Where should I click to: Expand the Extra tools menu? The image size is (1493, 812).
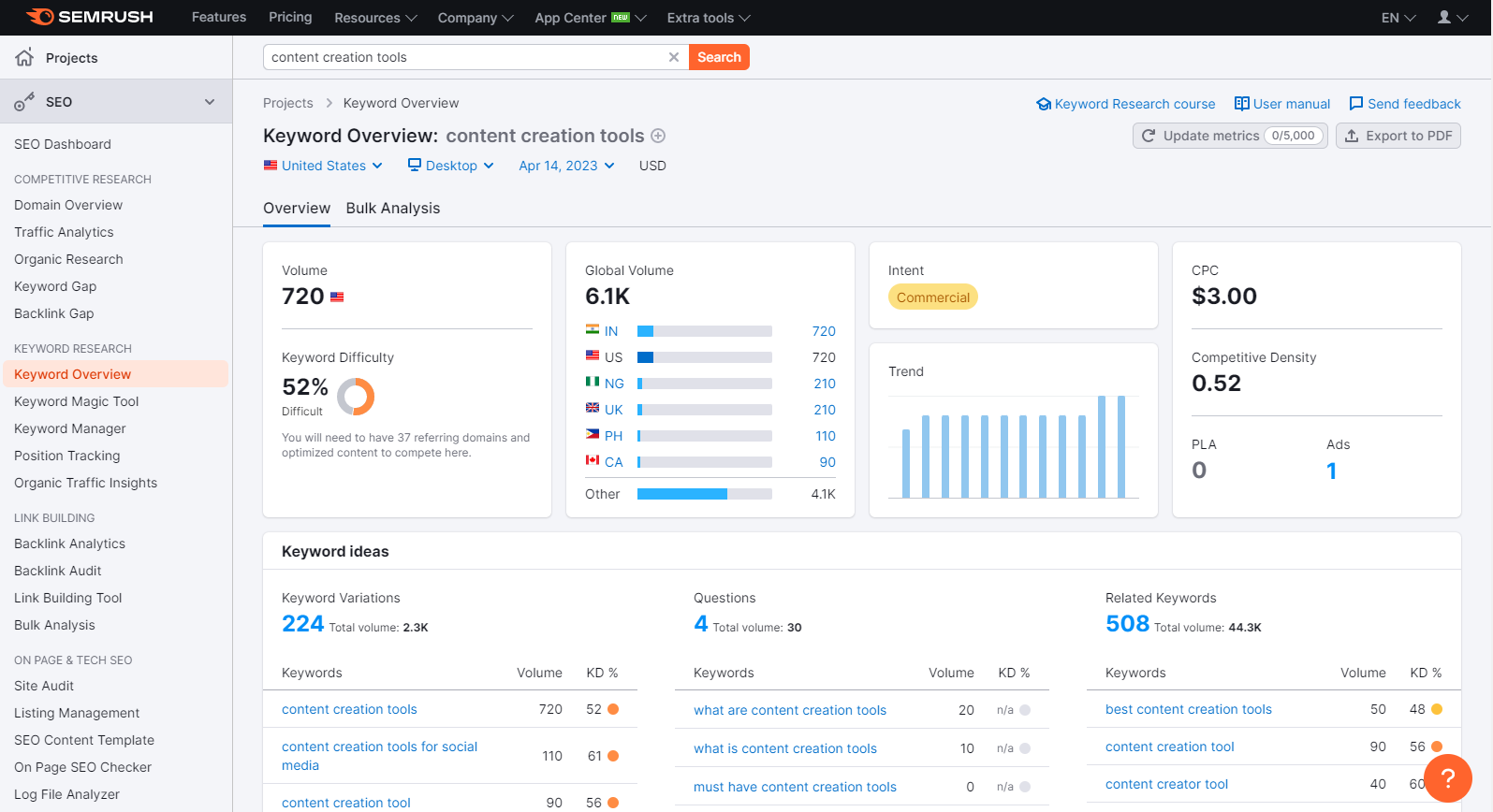[x=709, y=18]
